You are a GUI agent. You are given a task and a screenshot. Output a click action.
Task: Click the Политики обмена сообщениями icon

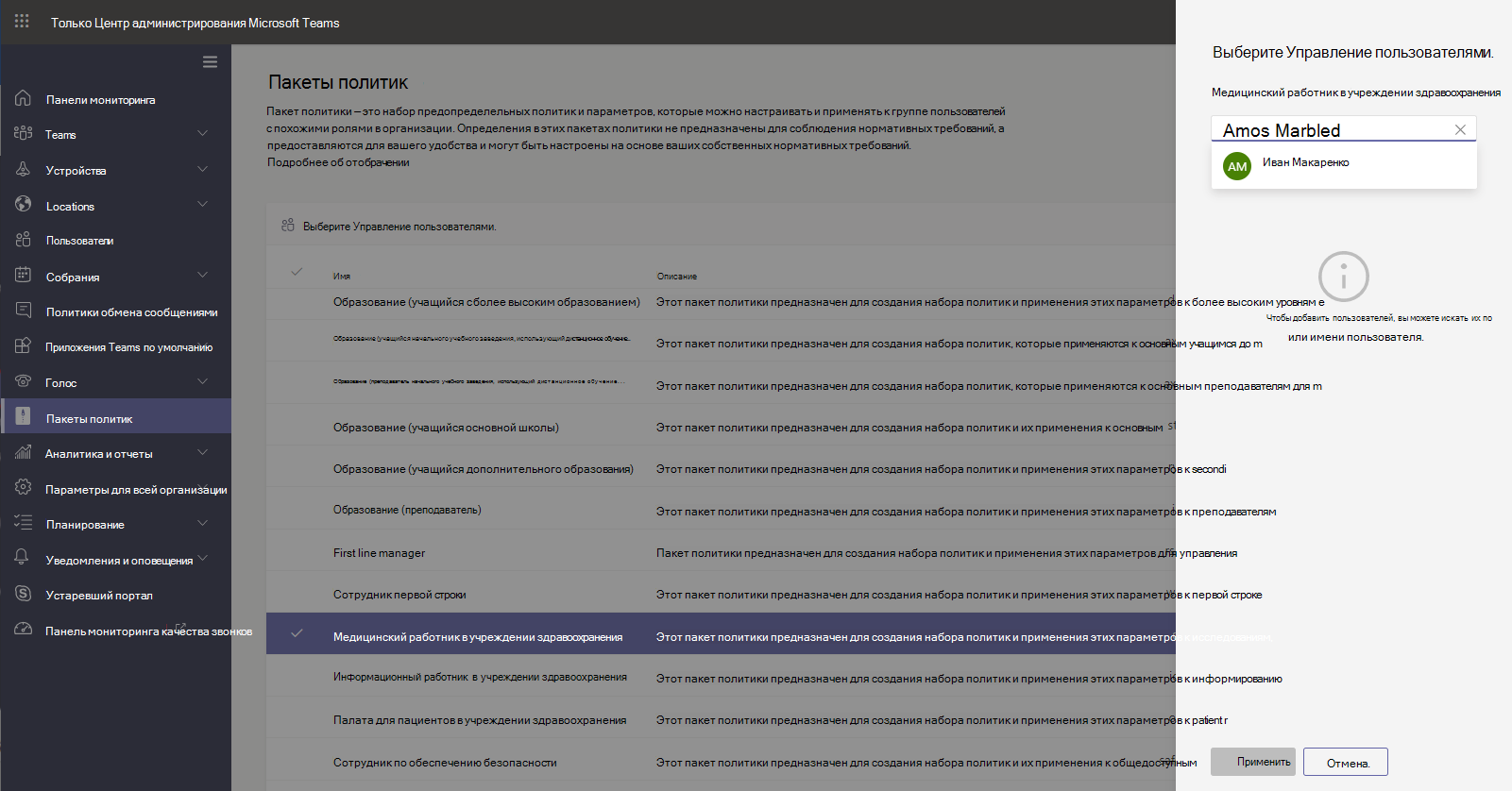pos(23,311)
